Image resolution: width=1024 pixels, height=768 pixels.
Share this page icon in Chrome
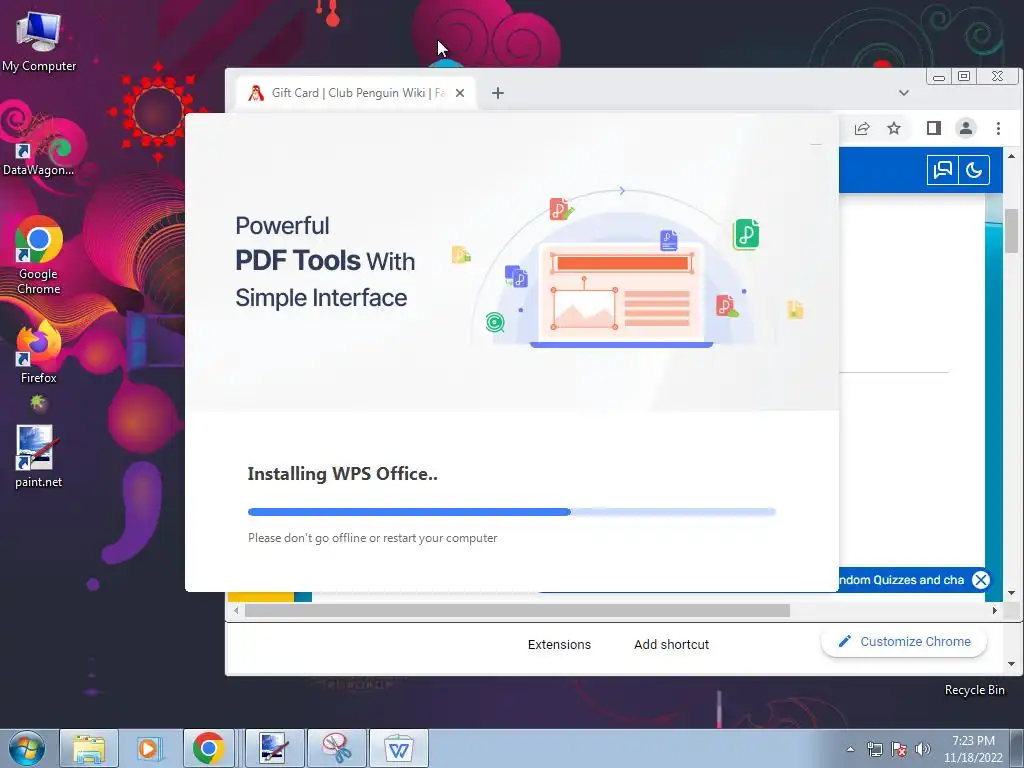(862, 128)
